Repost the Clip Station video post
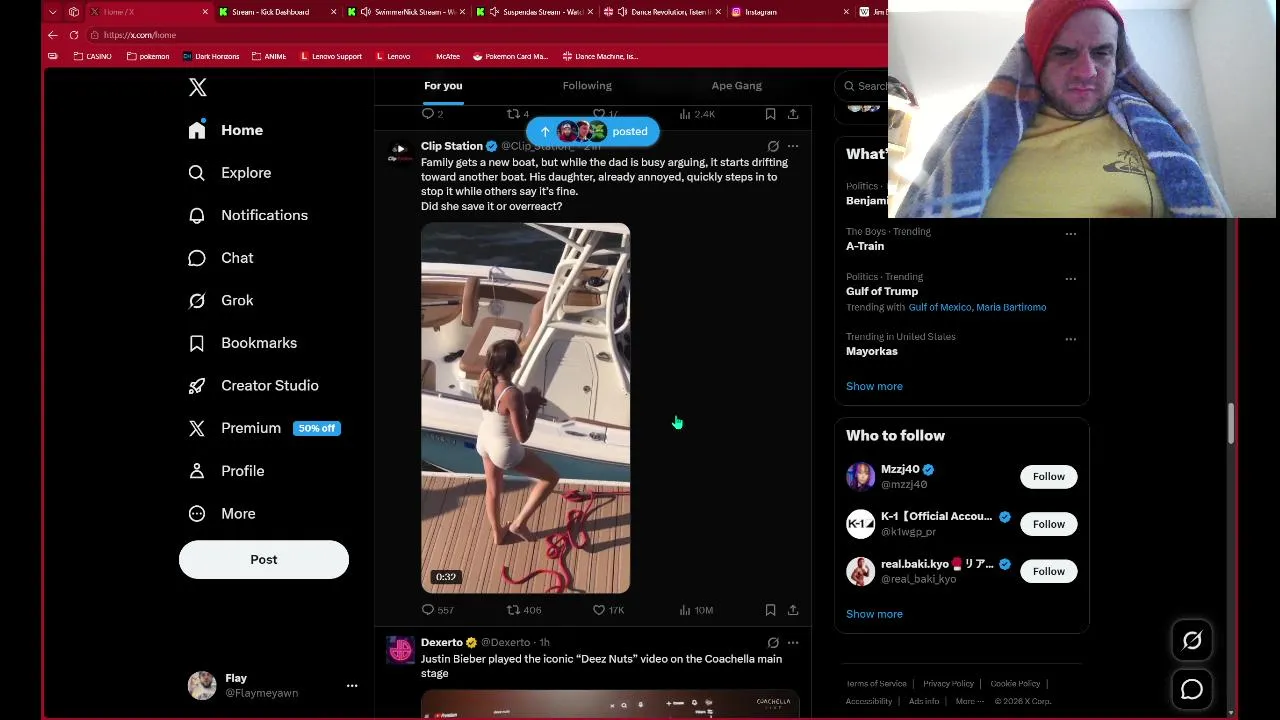 pos(524,610)
